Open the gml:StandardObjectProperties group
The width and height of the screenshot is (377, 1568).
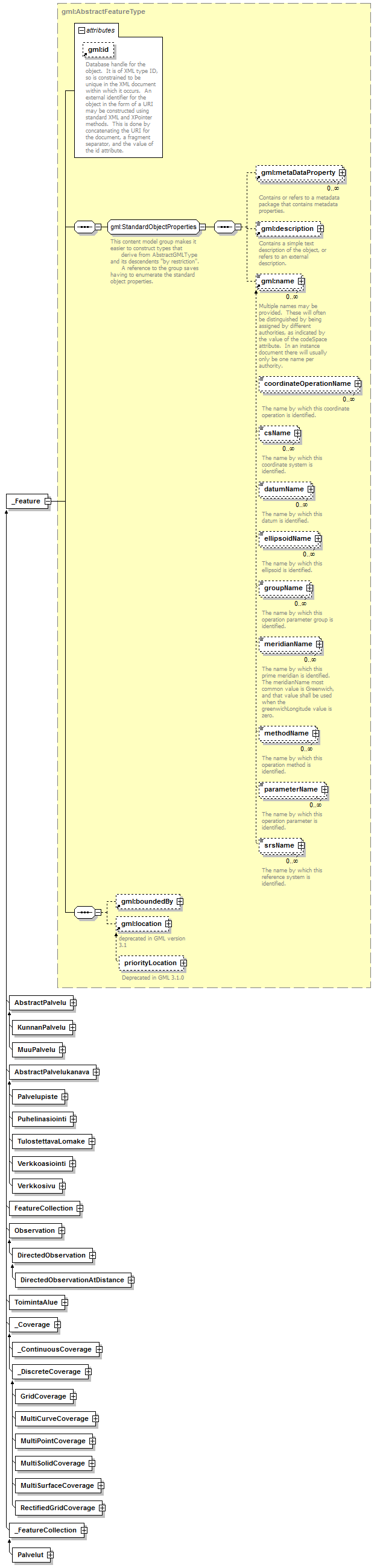(x=153, y=227)
